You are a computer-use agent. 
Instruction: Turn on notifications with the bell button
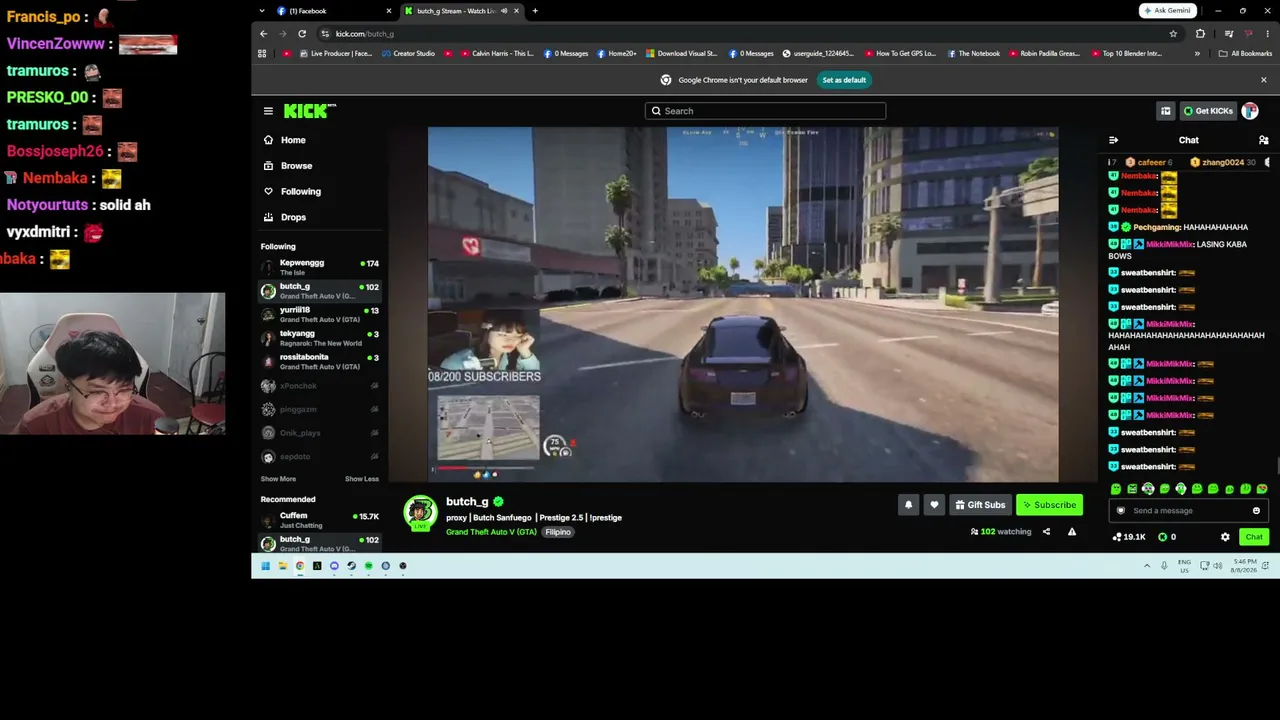pyautogui.click(x=908, y=505)
